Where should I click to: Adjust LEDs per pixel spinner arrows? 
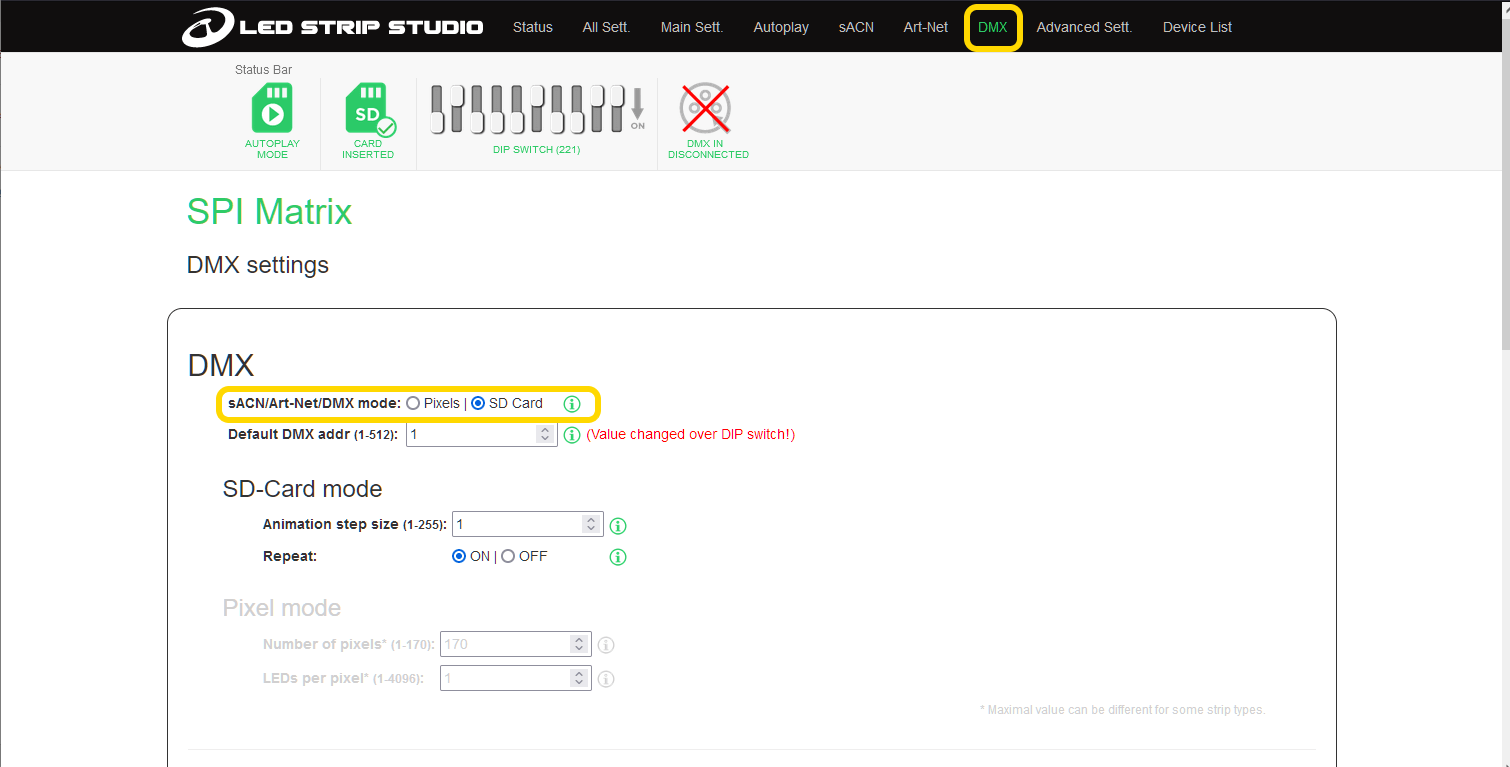point(579,678)
